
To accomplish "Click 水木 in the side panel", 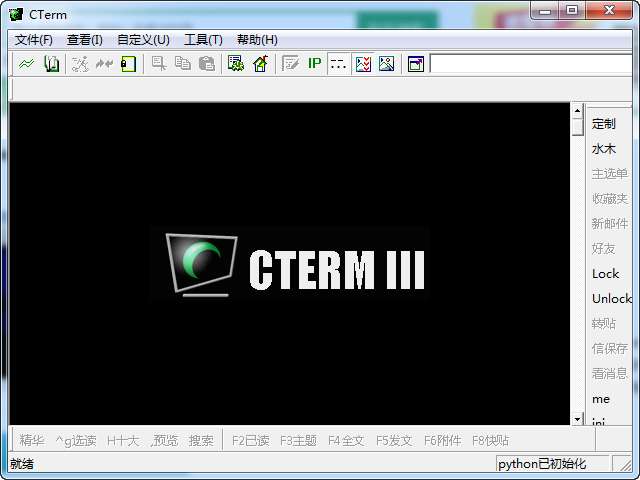I will (603, 149).
